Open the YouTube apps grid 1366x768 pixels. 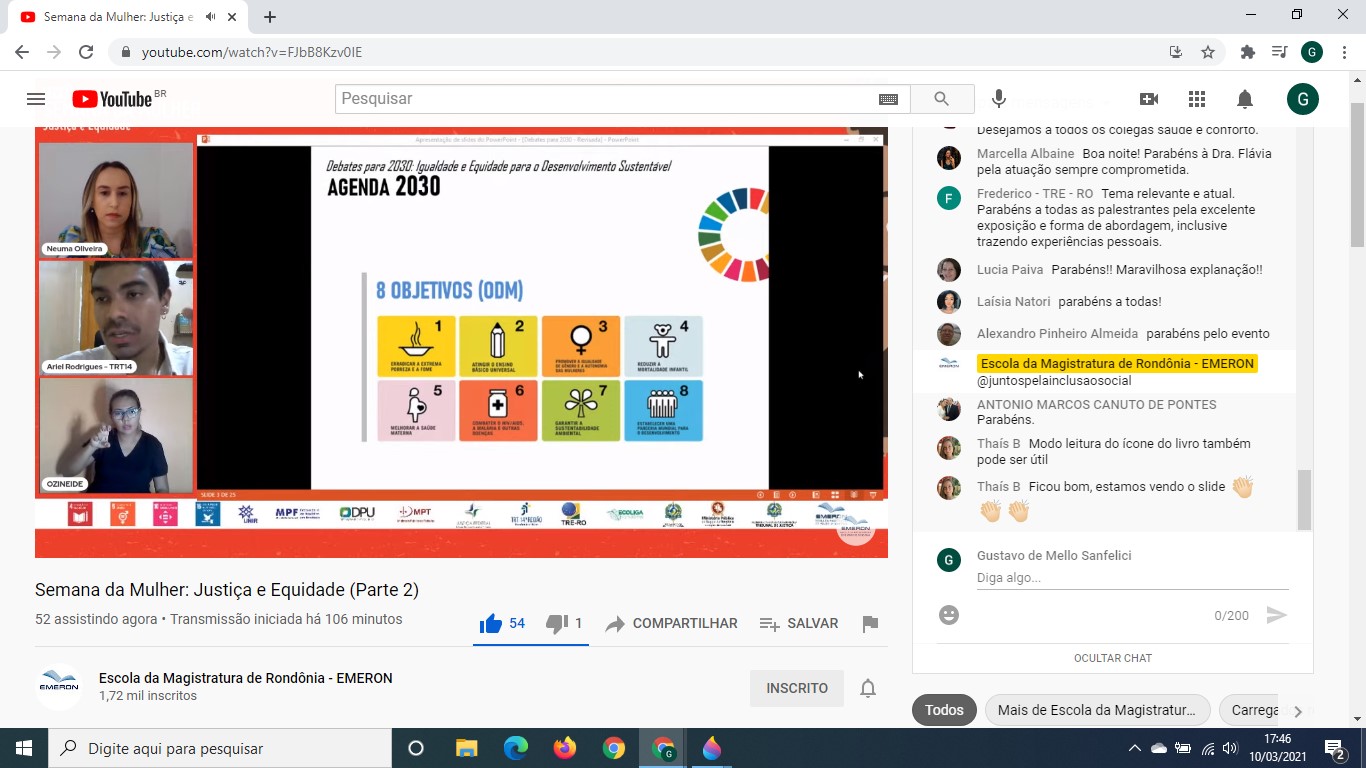(x=1197, y=99)
